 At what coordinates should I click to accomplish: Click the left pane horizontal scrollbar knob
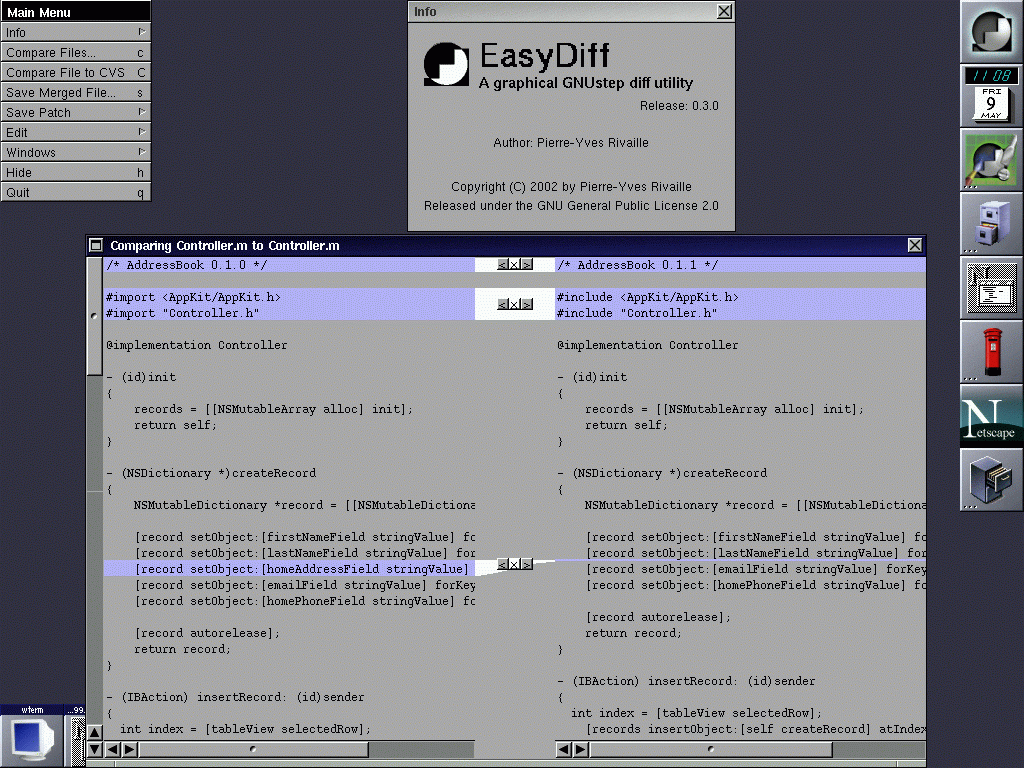[253, 749]
